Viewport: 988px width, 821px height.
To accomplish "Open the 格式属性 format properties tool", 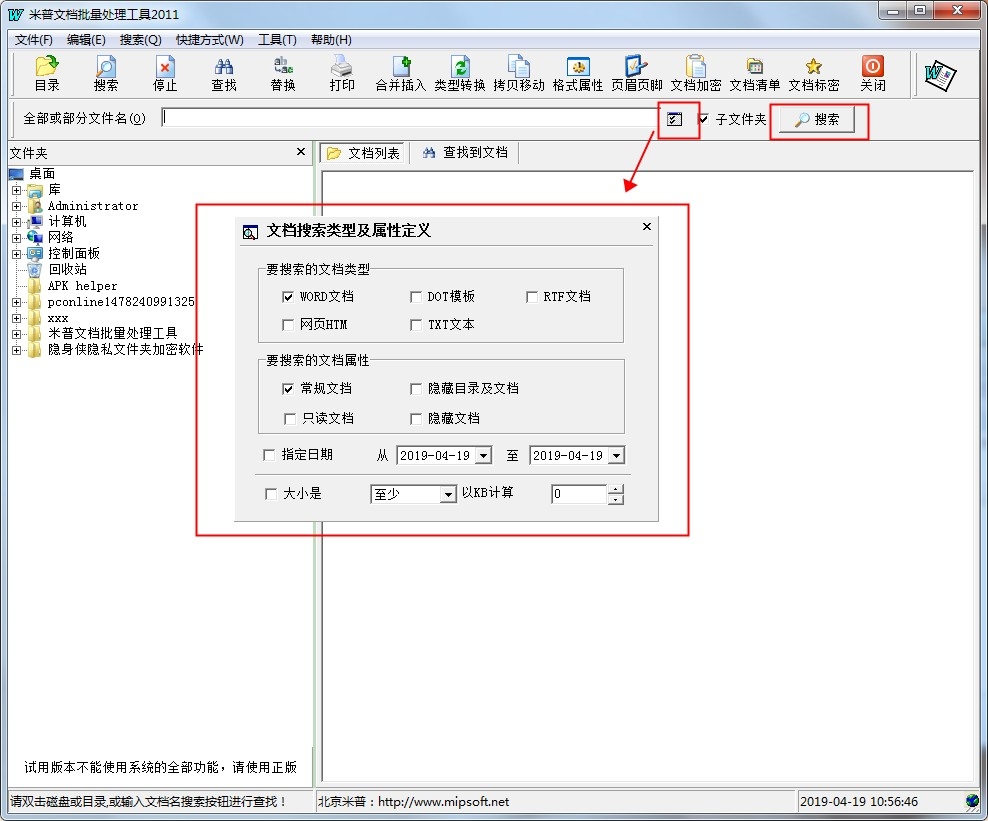I will (x=578, y=74).
